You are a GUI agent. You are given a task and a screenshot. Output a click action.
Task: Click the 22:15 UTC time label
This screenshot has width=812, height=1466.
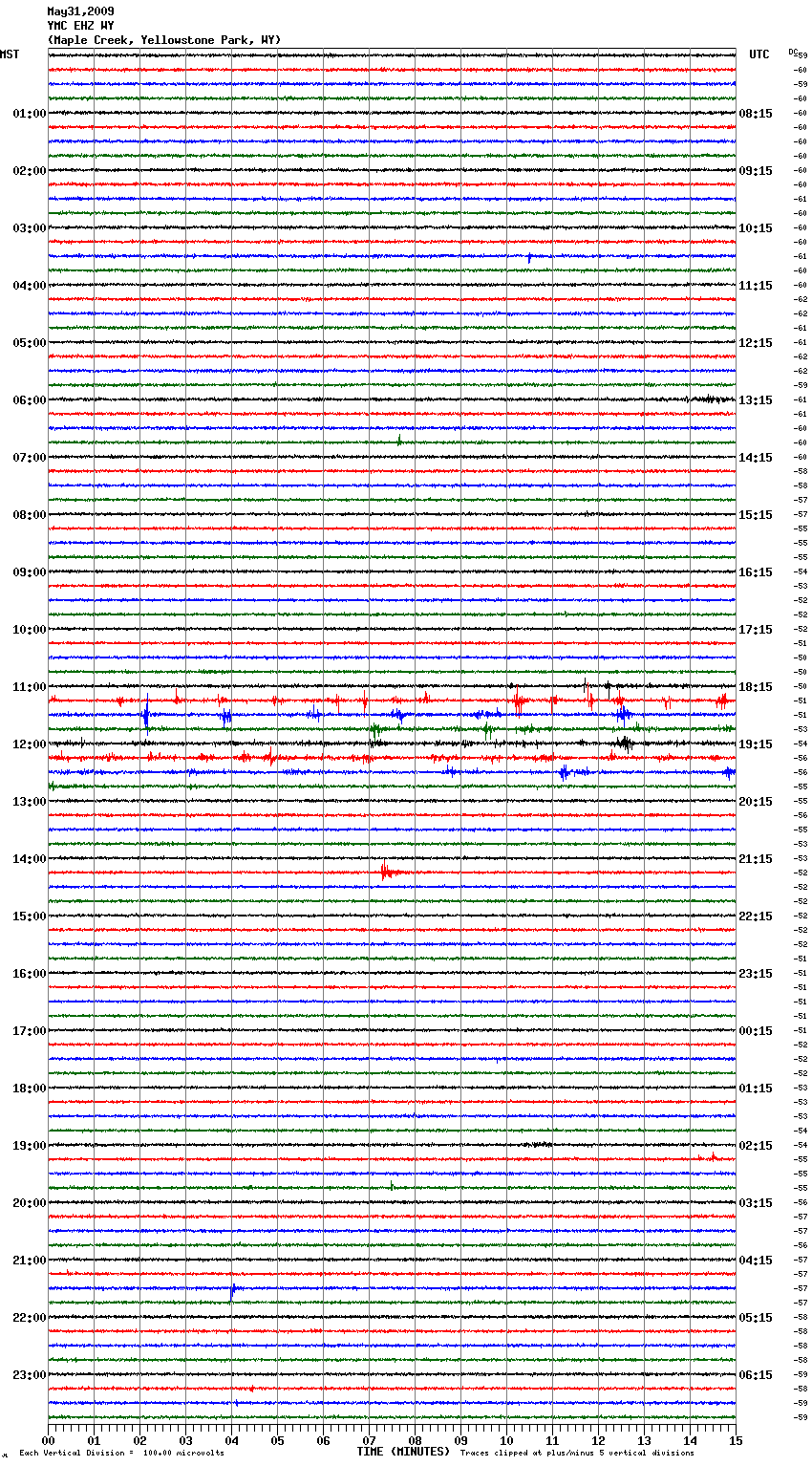coord(756,916)
